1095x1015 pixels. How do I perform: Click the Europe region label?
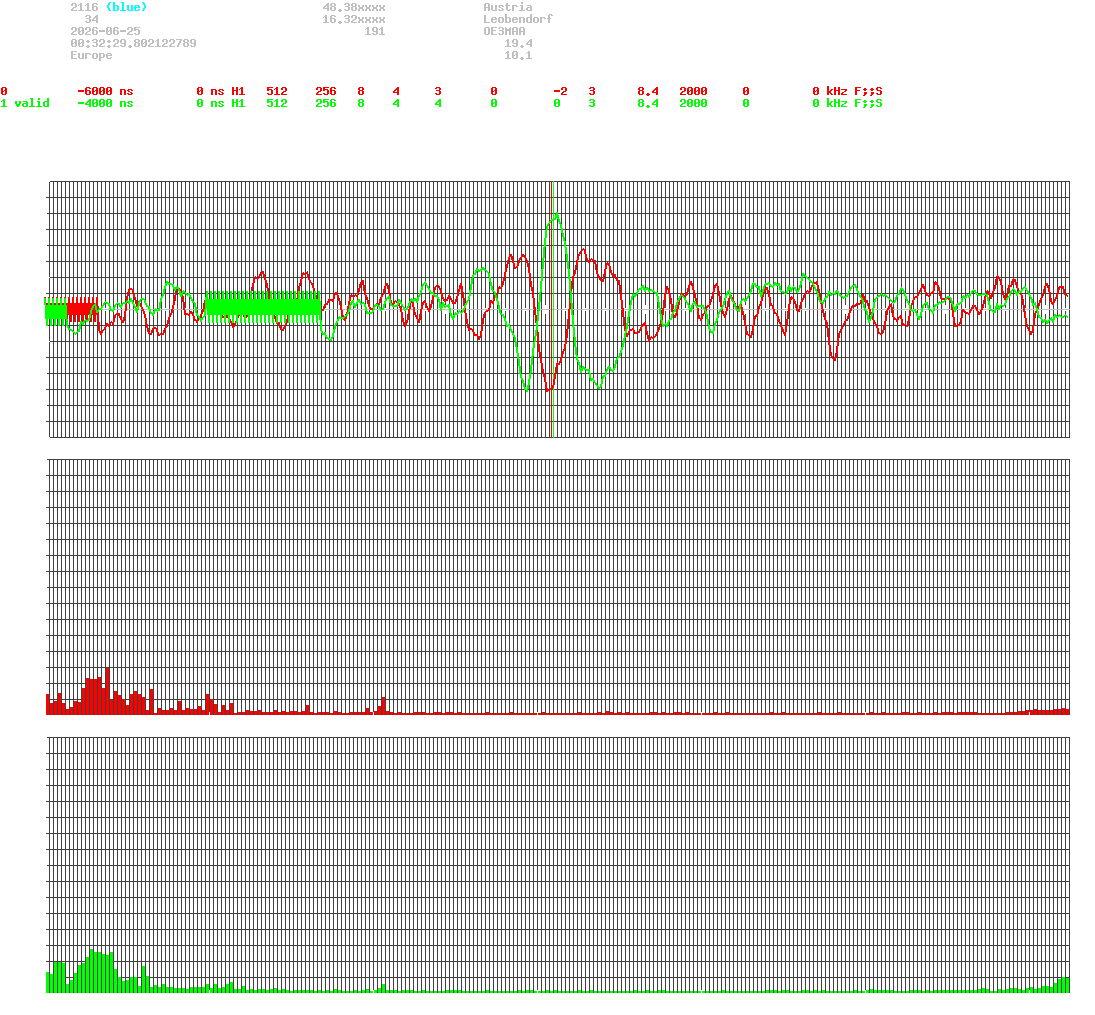[x=91, y=55]
